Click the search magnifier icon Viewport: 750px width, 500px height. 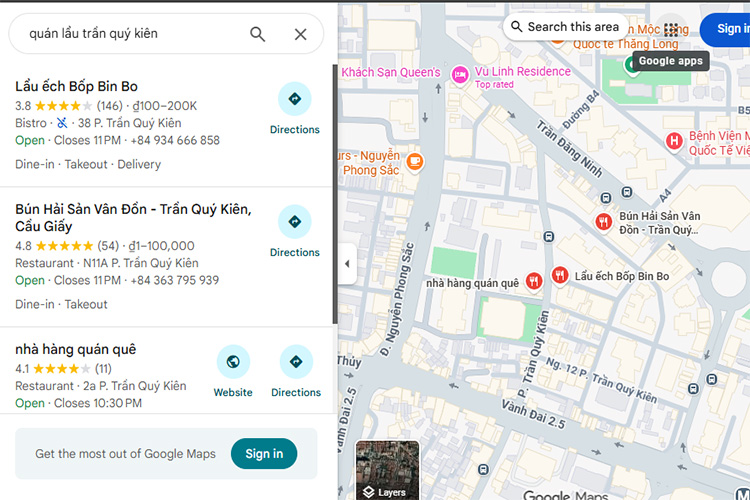click(257, 34)
